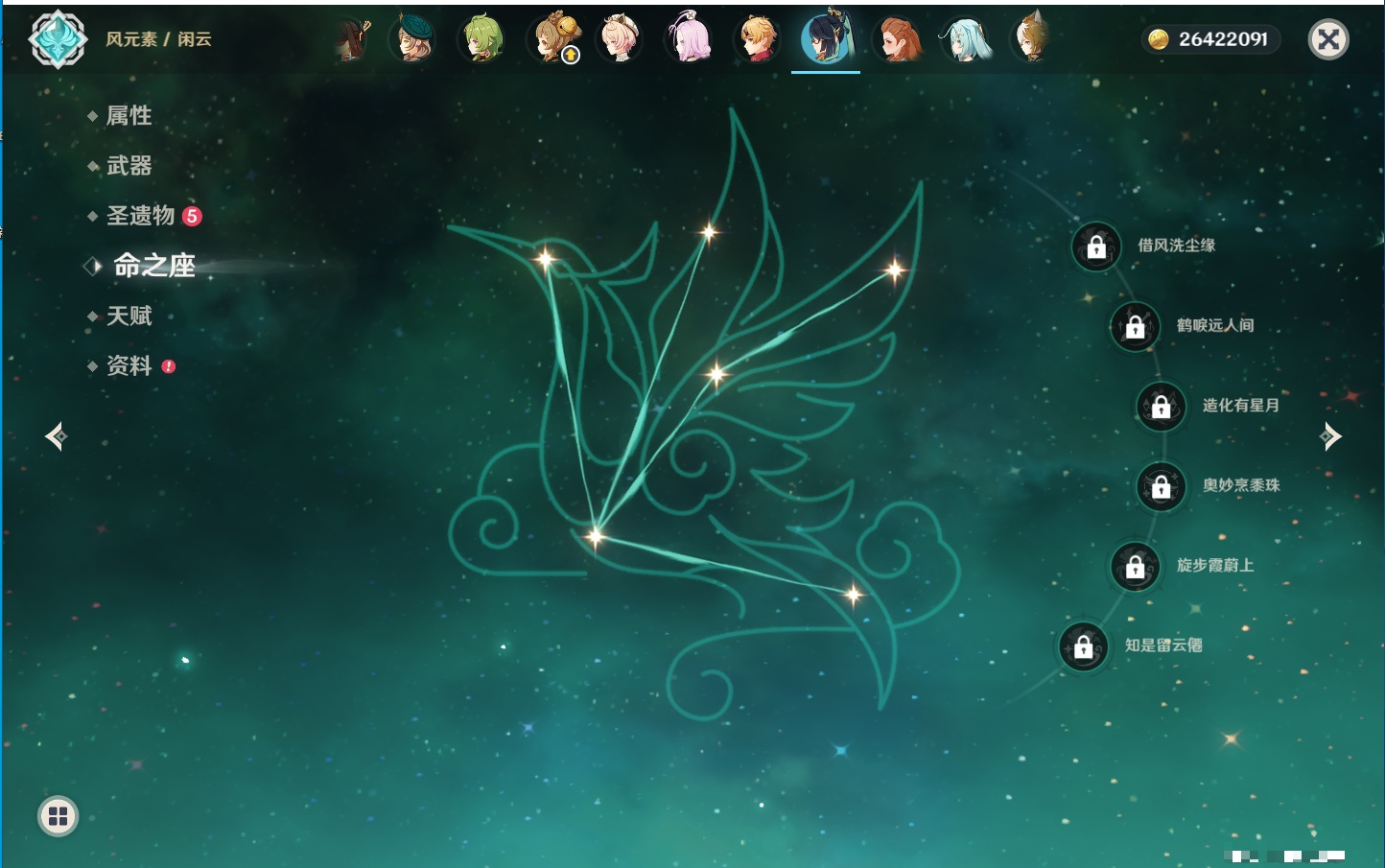1385x868 pixels.
Task: Select the character wearing a green beret
Action: pos(413,39)
